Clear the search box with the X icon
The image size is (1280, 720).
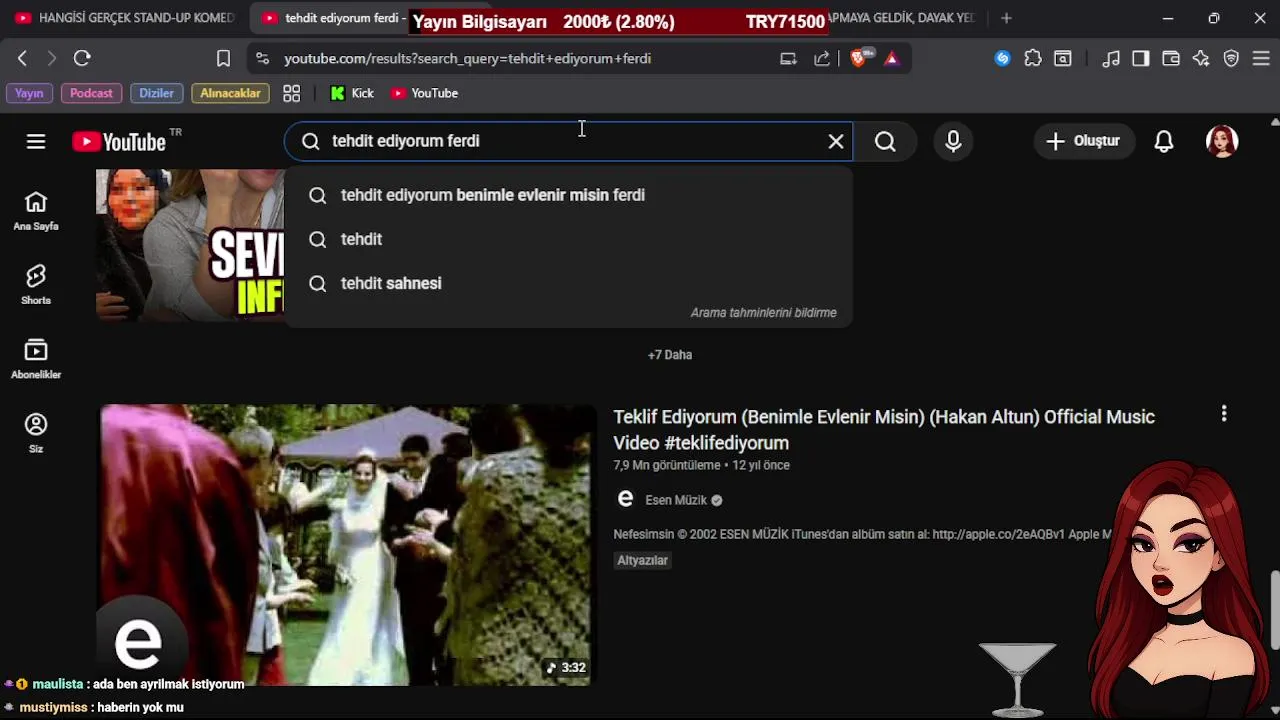click(x=836, y=141)
